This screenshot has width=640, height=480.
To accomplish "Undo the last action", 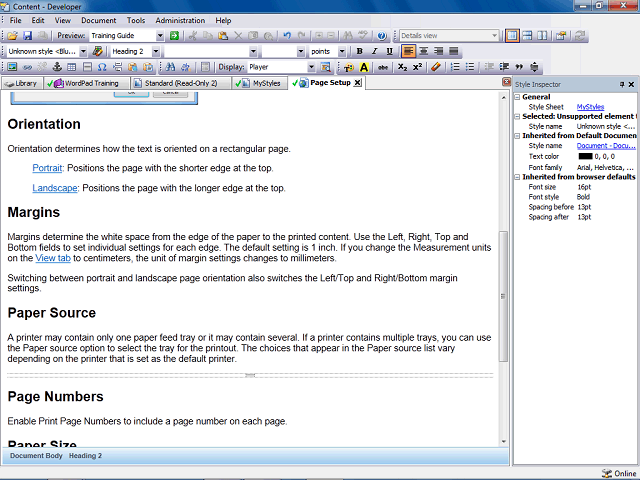I will [287, 36].
